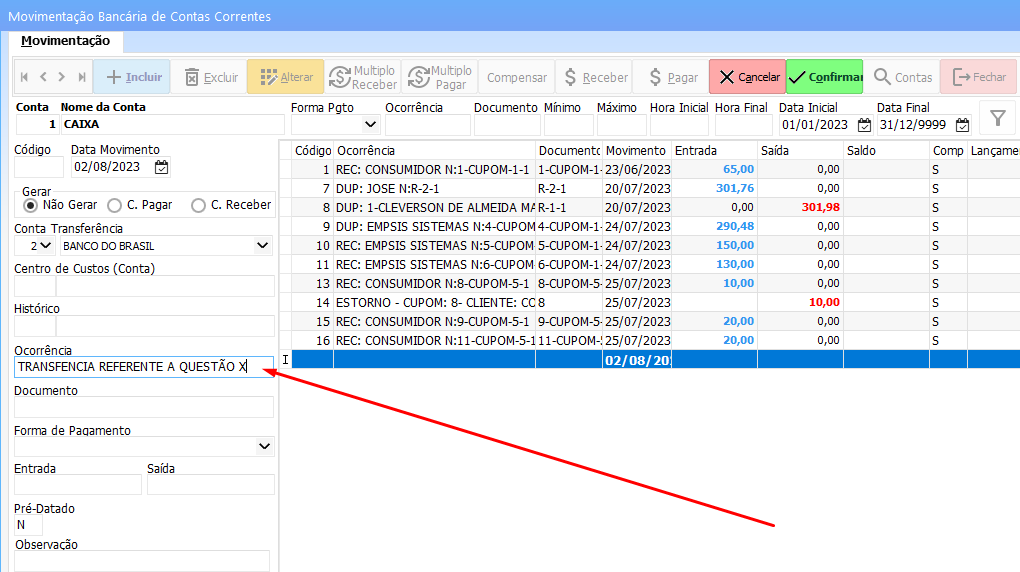Click the Documento field in the form

tap(144, 407)
